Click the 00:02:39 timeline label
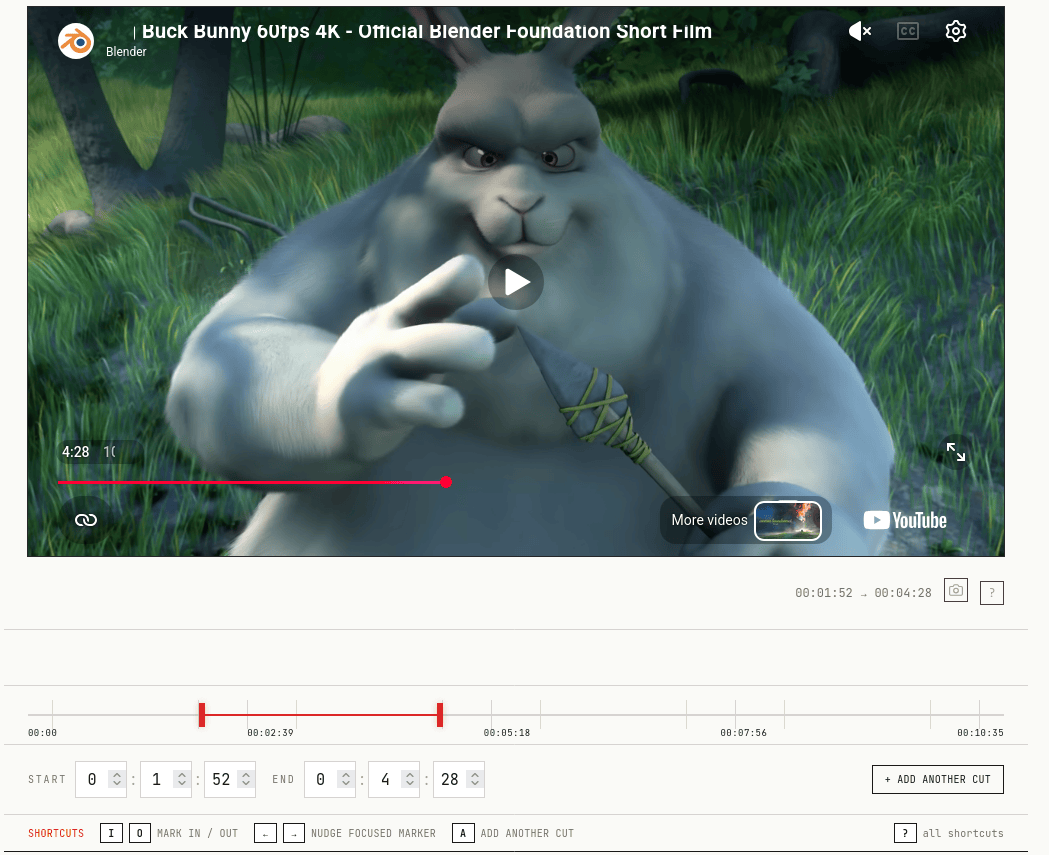Image resolution: width=1049 pixels, height=855 pixels. (x=270, y=733)
